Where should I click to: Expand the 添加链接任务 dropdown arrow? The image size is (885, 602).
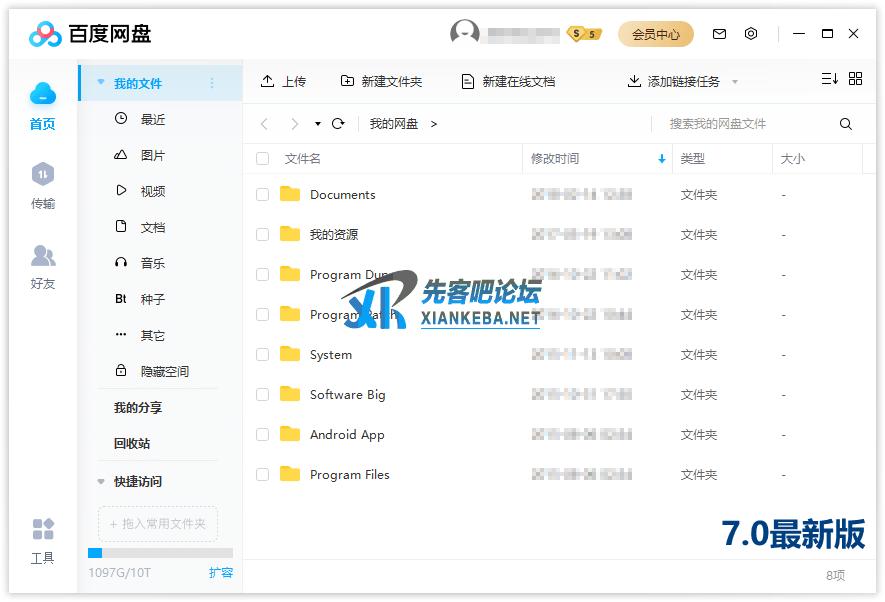point(735,82)
